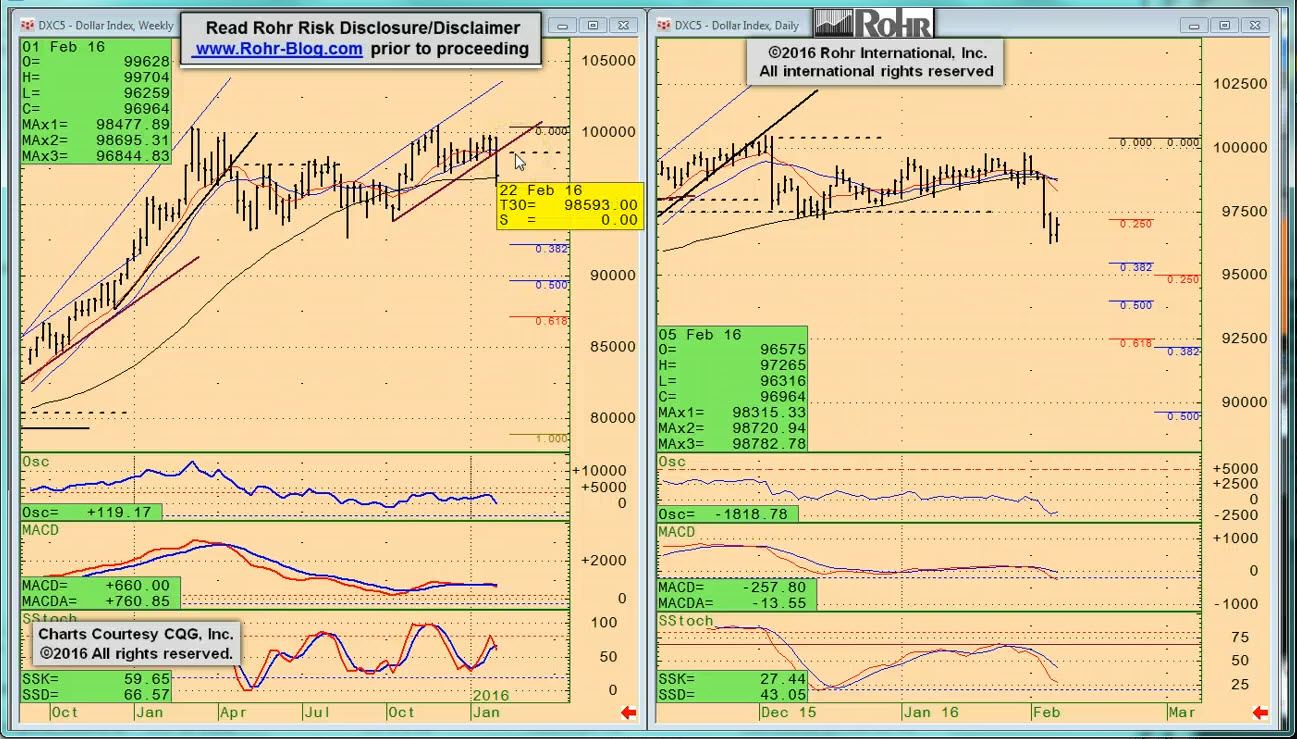1297x739 pixels.
Task: Maximize the Daily Dollar Index chart window
Action: 1224,25
